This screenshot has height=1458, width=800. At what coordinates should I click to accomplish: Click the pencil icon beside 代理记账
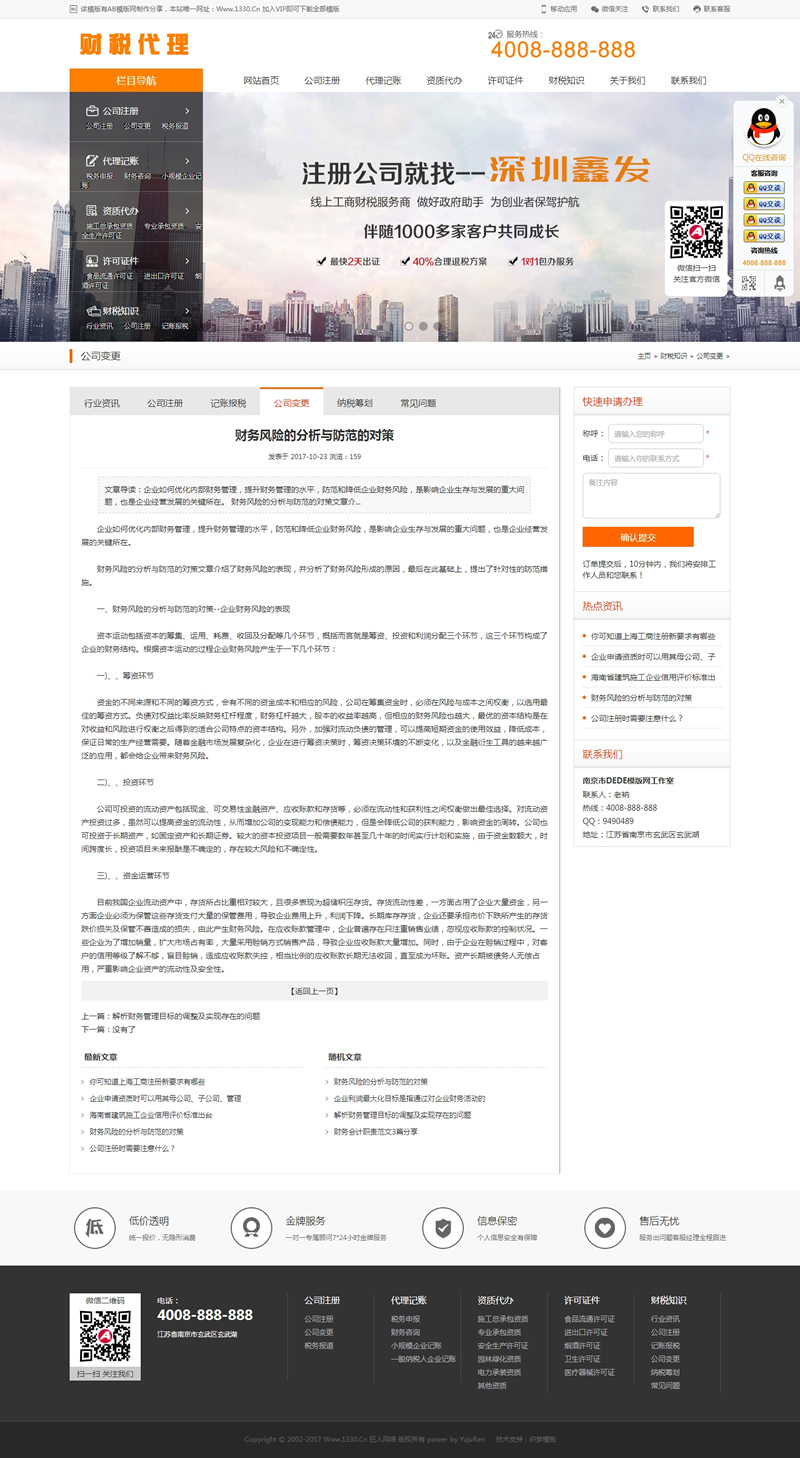(x=92, y=161)
